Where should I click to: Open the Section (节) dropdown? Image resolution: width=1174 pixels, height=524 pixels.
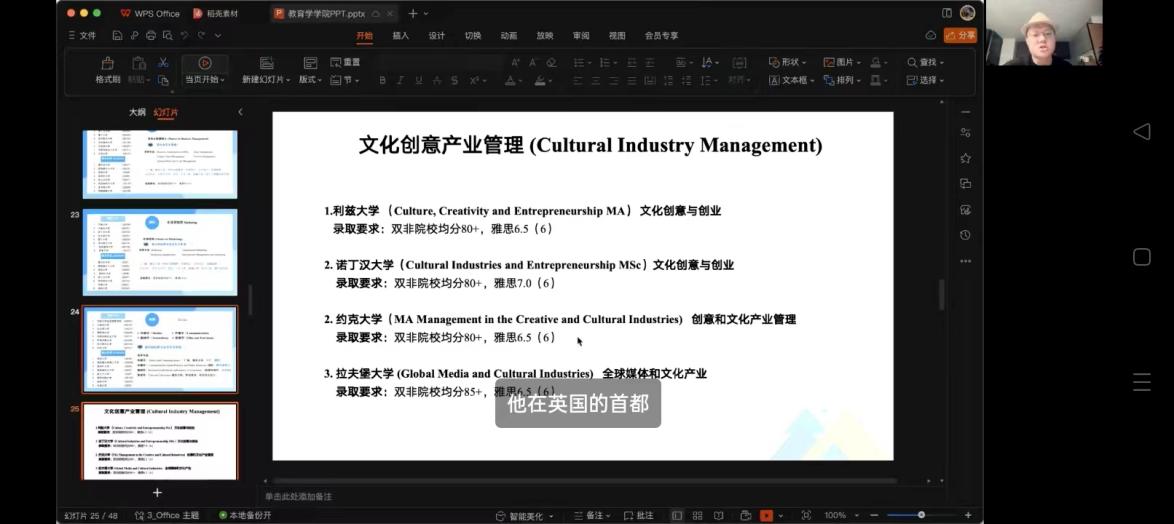(x=345, y=80)
